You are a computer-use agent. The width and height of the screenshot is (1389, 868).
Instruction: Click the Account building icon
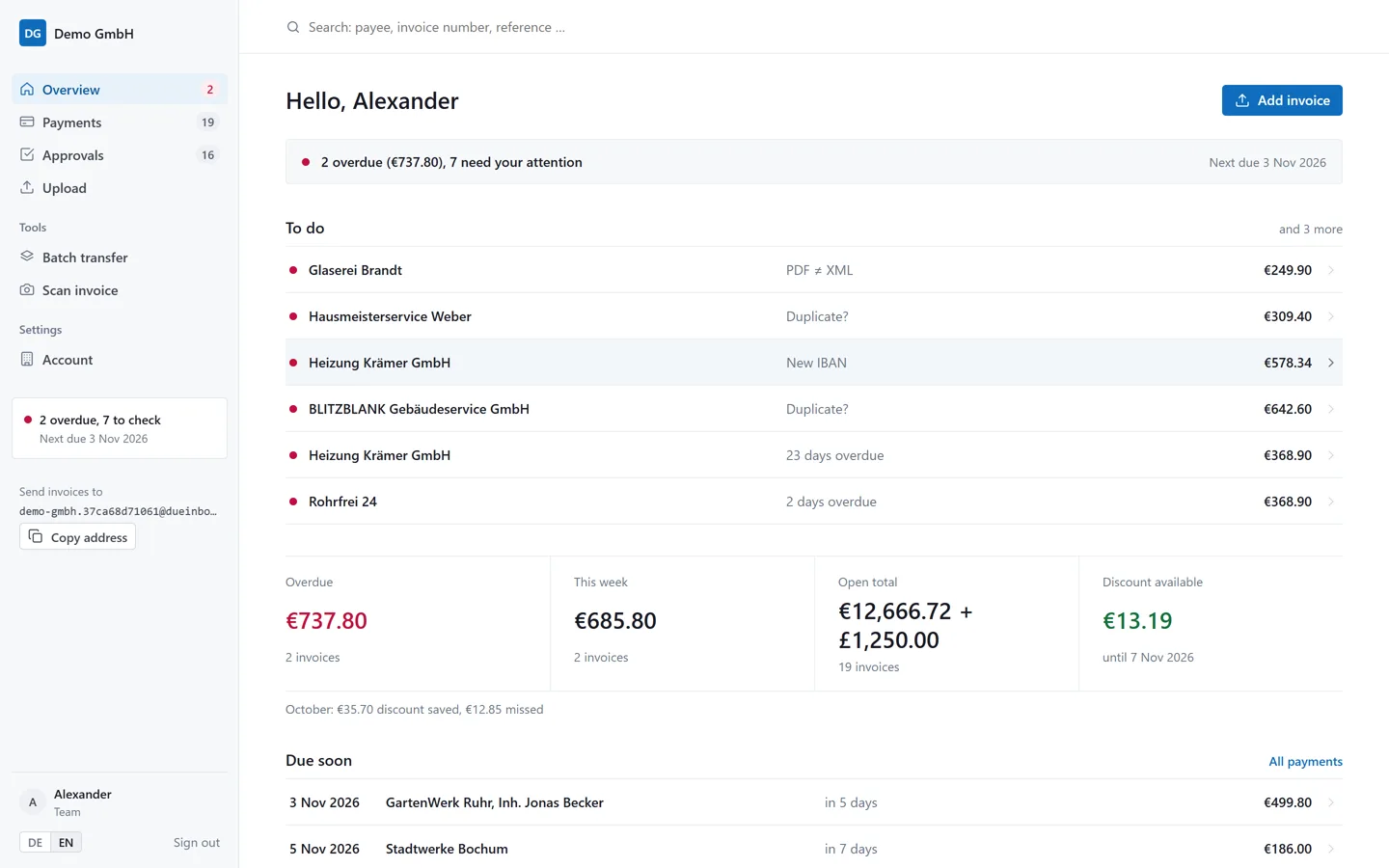(27, 360)
